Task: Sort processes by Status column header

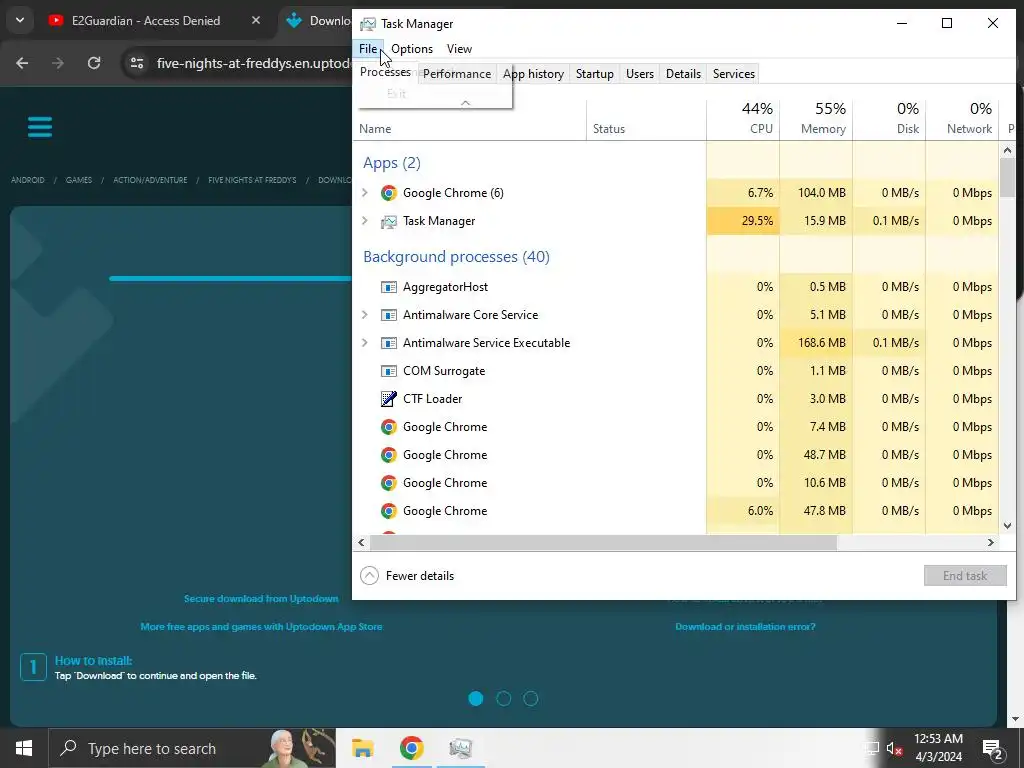Action: (x=647, y=119)
